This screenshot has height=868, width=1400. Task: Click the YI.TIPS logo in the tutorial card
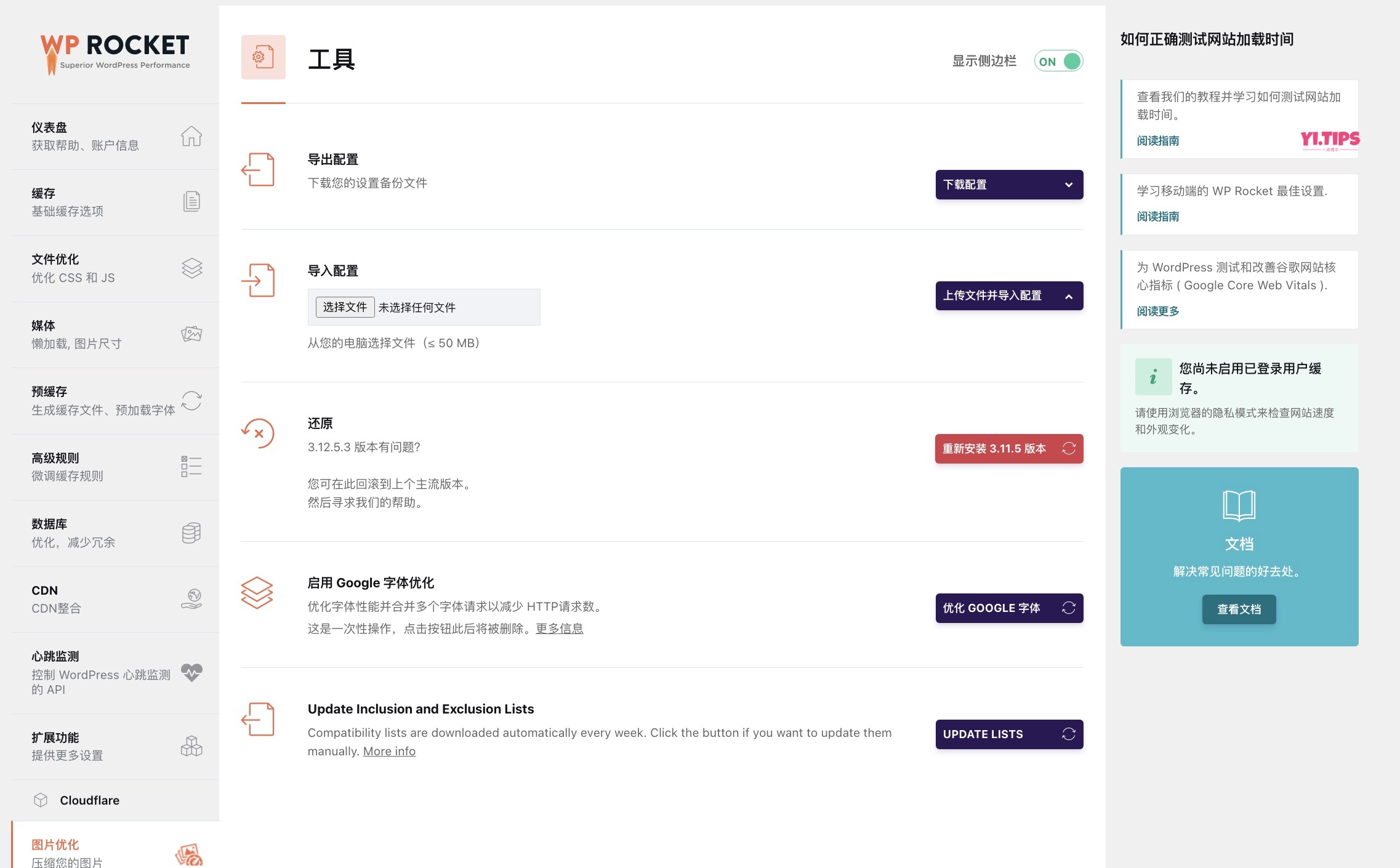tap(1330, 140)
